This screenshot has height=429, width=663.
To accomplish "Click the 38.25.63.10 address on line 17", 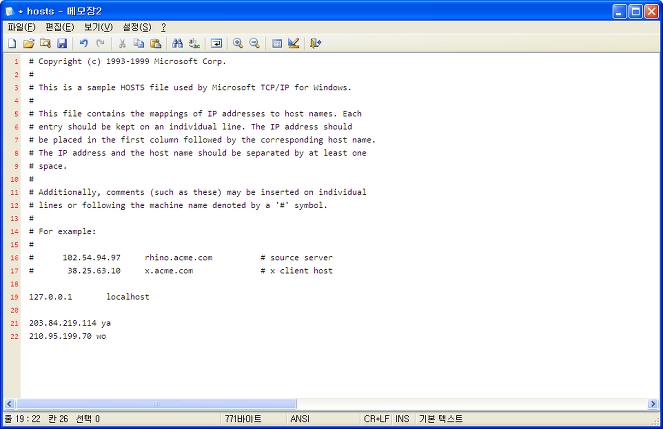I will (x=94, y=271).
